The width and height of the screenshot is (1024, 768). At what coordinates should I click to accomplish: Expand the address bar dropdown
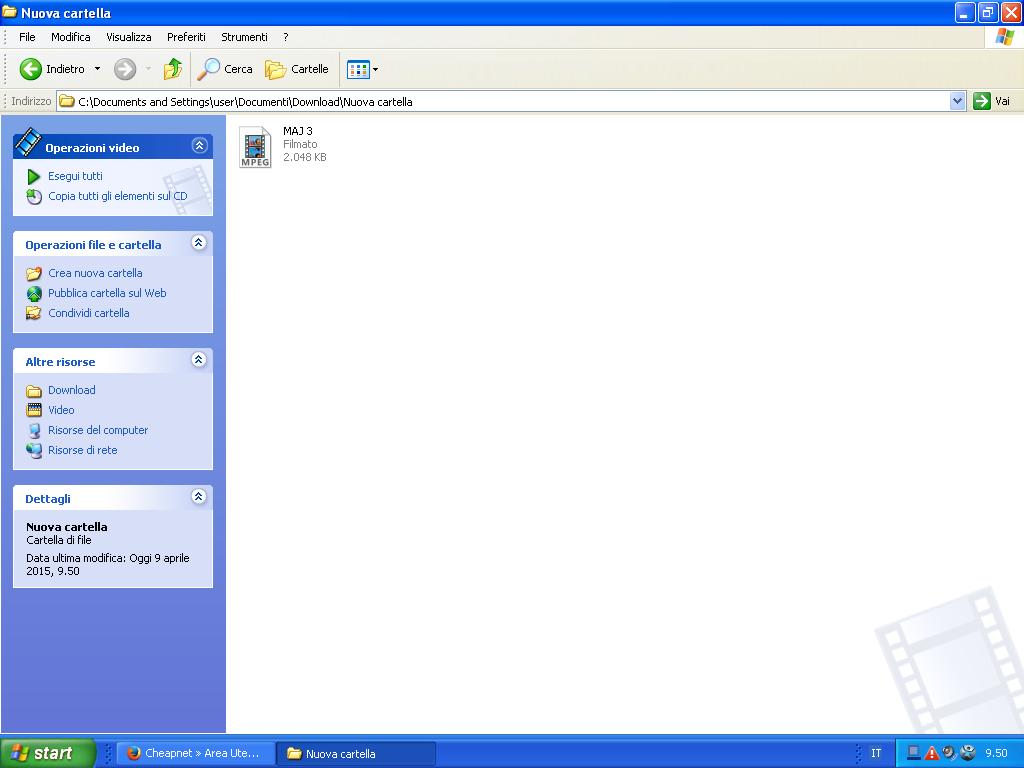957,101
